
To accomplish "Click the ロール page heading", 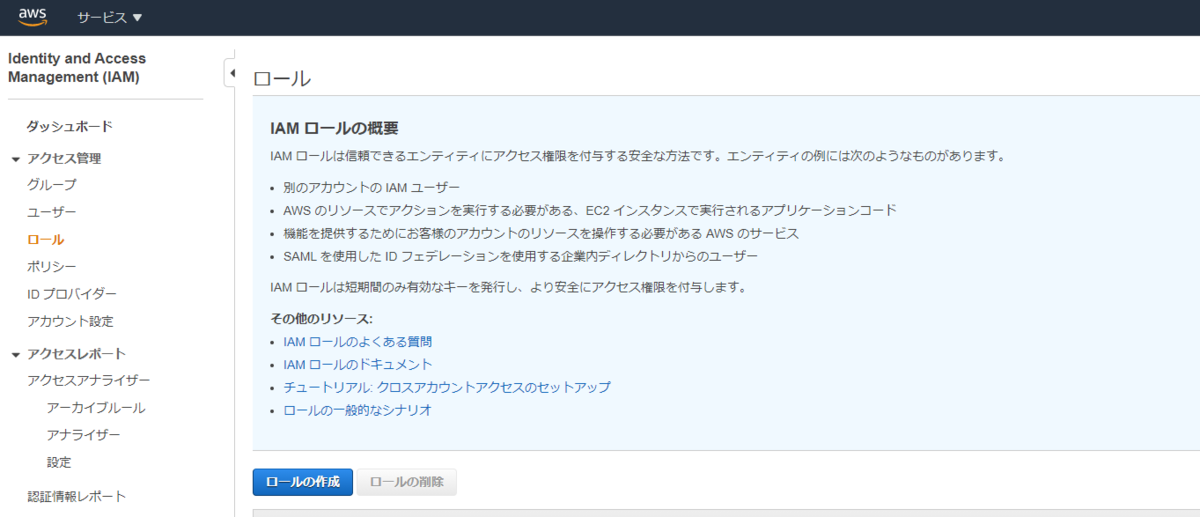I will (282, 78).
